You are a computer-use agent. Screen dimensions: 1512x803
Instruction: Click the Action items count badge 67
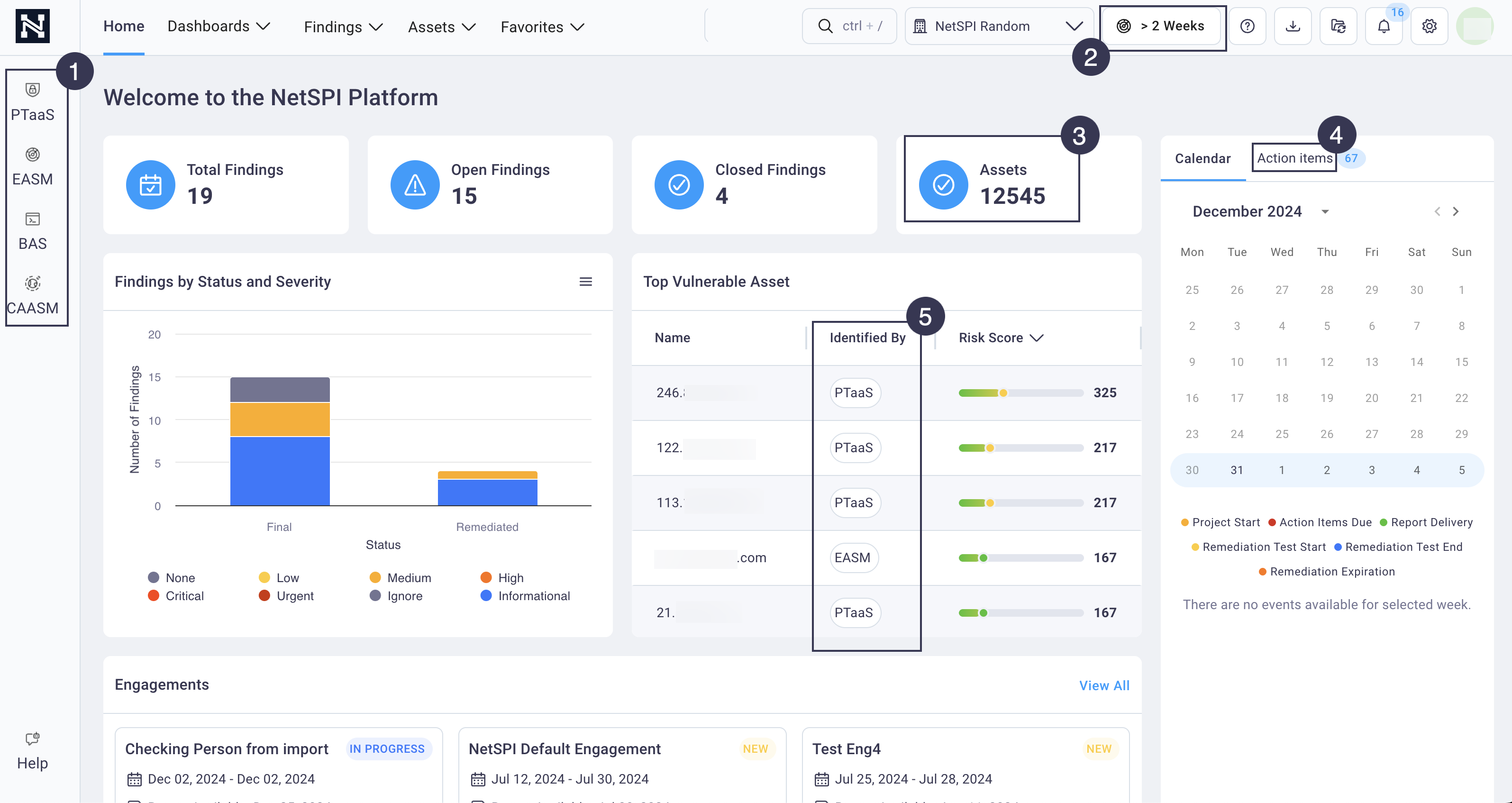tap(1350, 158)
